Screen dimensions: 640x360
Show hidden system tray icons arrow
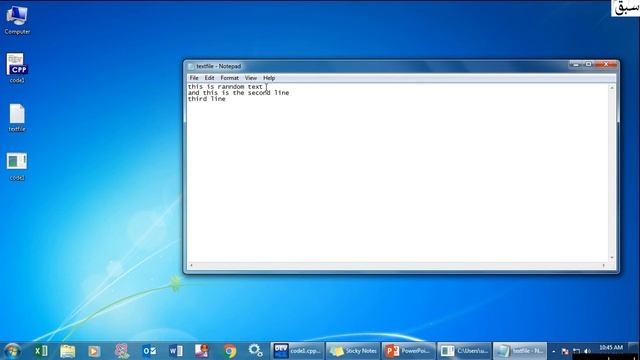point(554,351)
